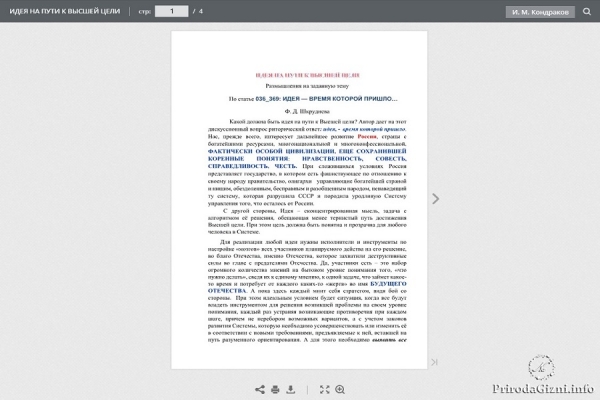Click the document title ИДЕЯ НА ПУТИ К ВЫСШЕЙ ЦЕЛИ in header

click(x=65, y=11)
